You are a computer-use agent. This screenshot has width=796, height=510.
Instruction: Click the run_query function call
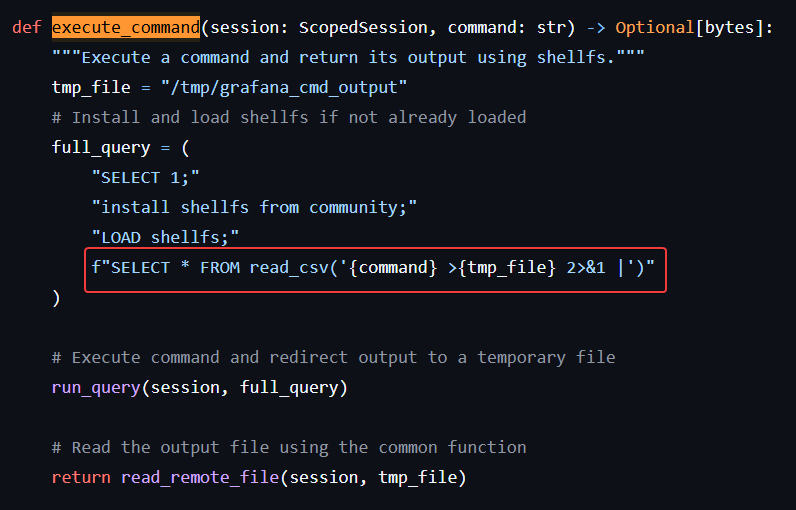tap(200, 388)
